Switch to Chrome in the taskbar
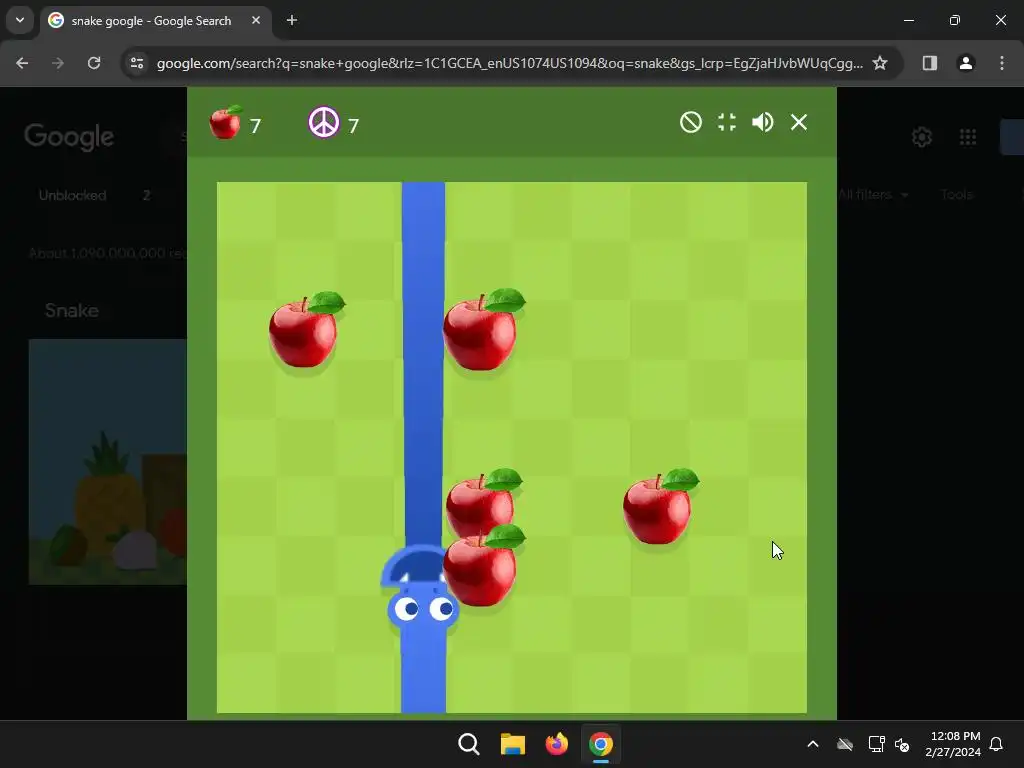The width and height of the screenshot is (1024, 768). pyautogui.click(x=600, y=744)
